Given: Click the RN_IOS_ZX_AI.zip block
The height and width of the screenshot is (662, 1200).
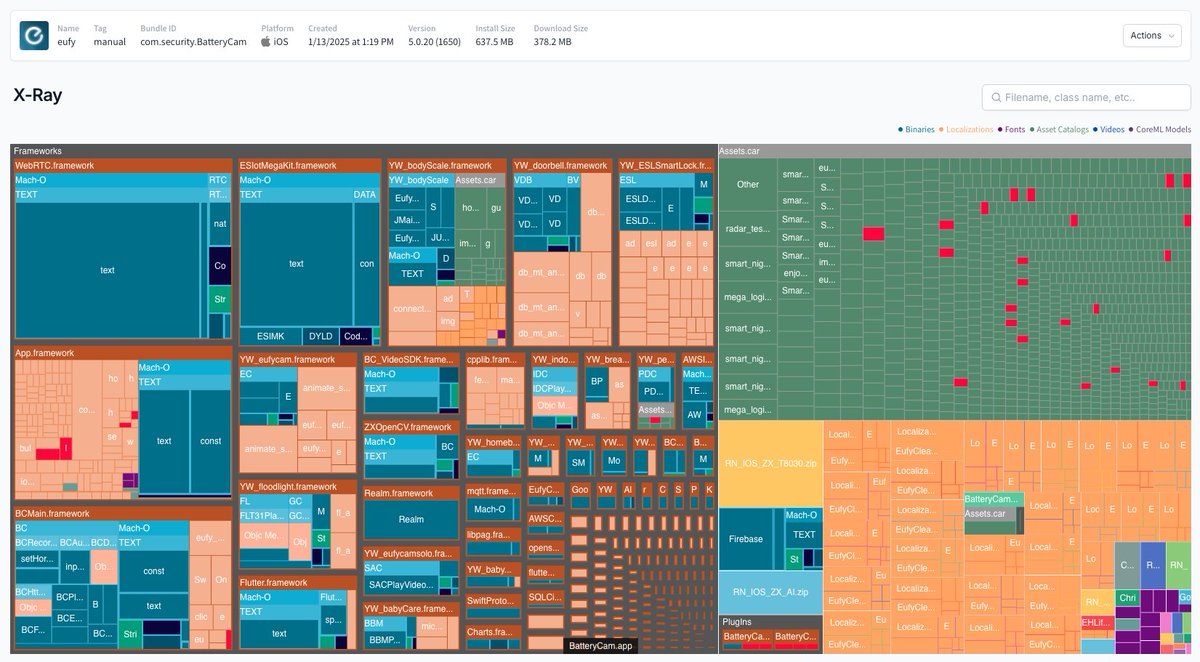Looking at the screenshot, I should [x=770, y=592].
